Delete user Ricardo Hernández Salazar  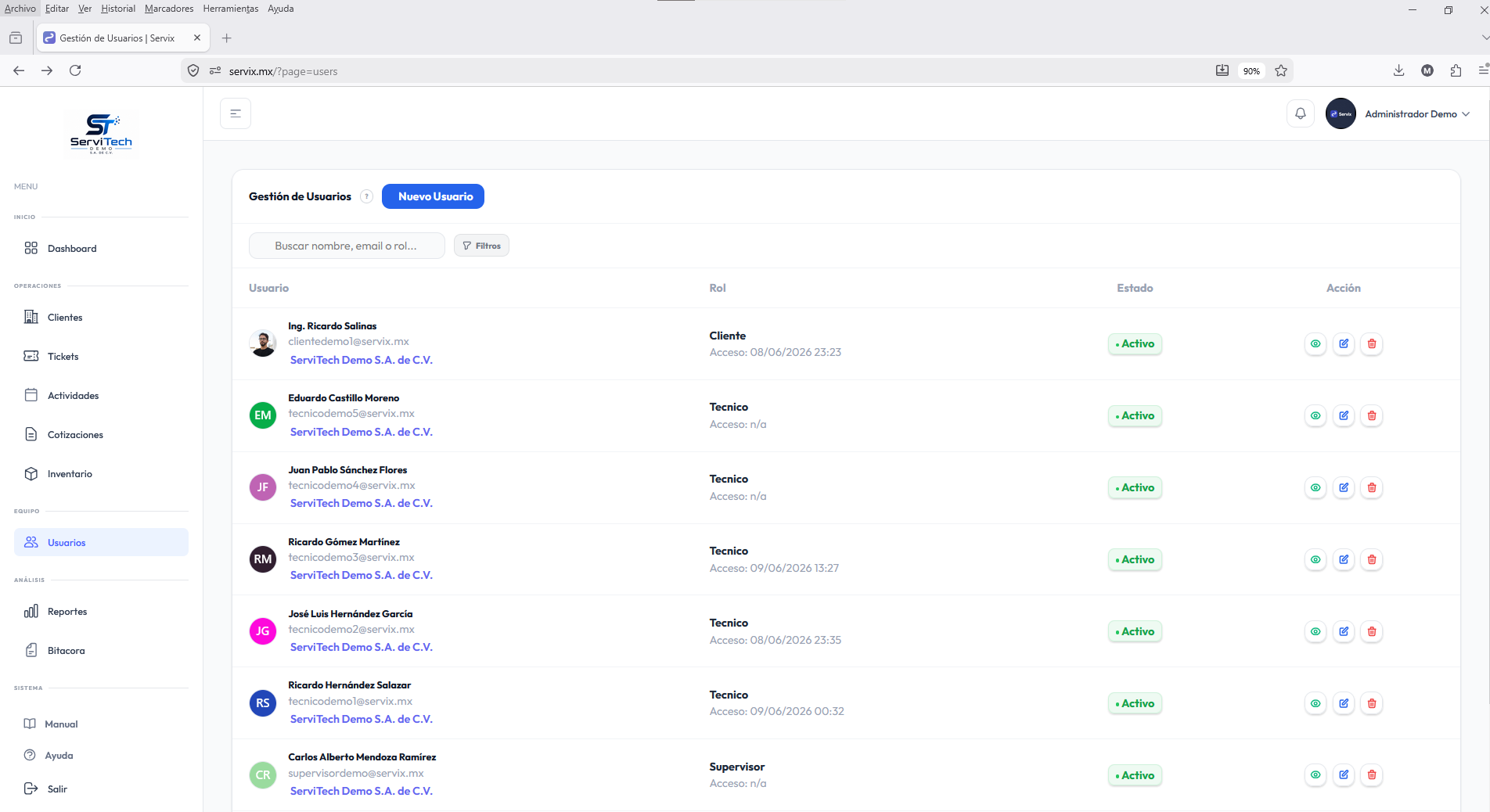coord(1372,703)
